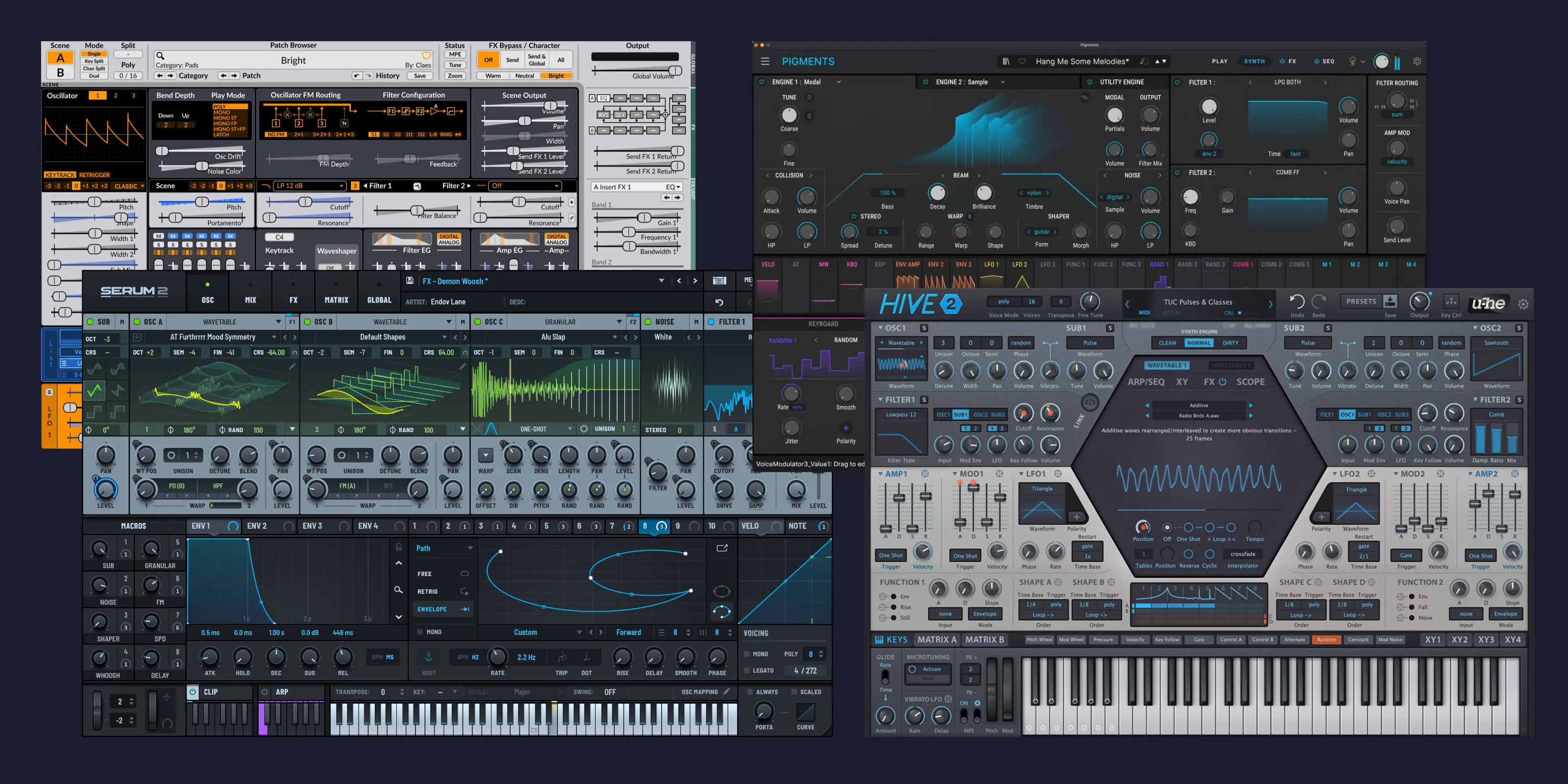Select the triangle waveform in Serum SUB oscillator
The width and height of the screenshot is (1568, 784).
94,390
